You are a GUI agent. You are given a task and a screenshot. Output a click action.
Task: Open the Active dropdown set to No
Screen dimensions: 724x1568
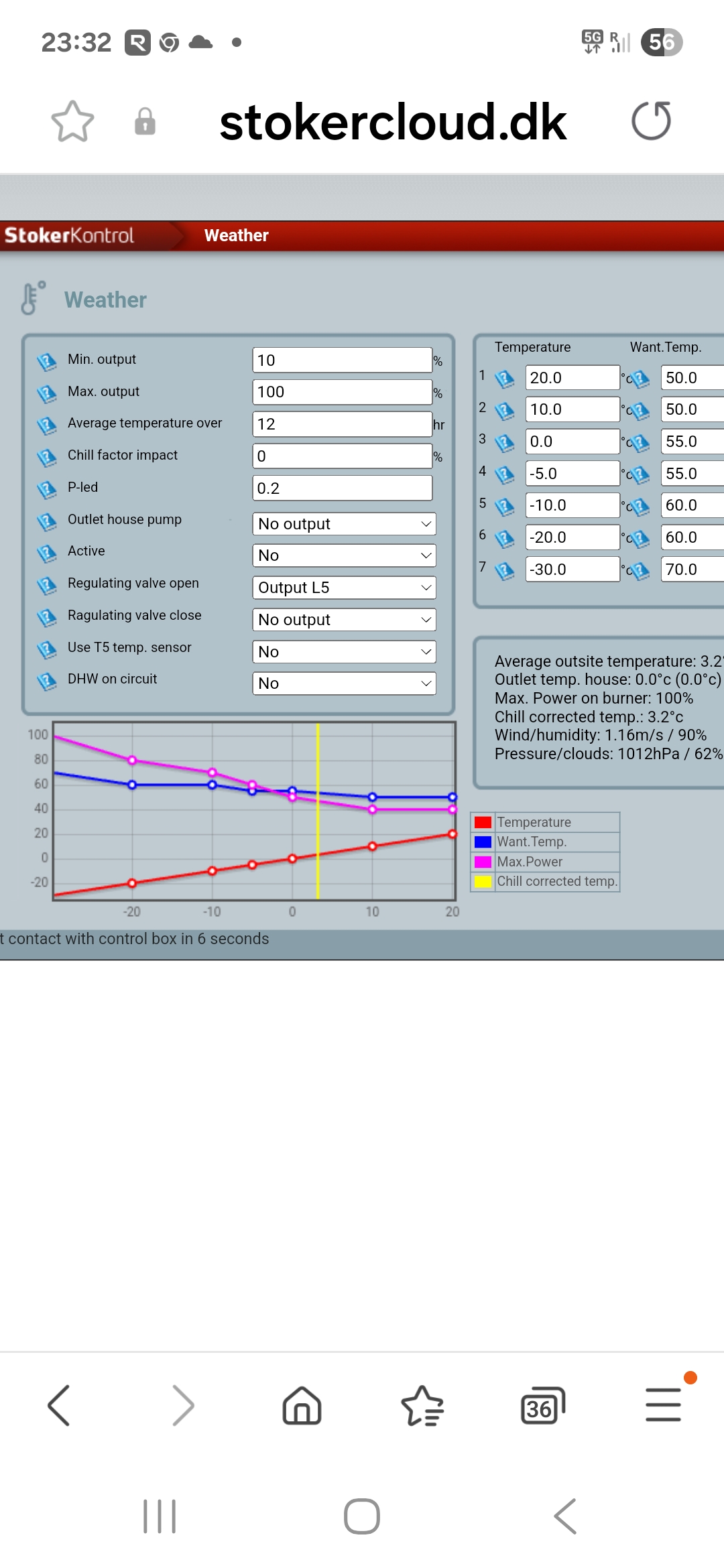point(344,556)
